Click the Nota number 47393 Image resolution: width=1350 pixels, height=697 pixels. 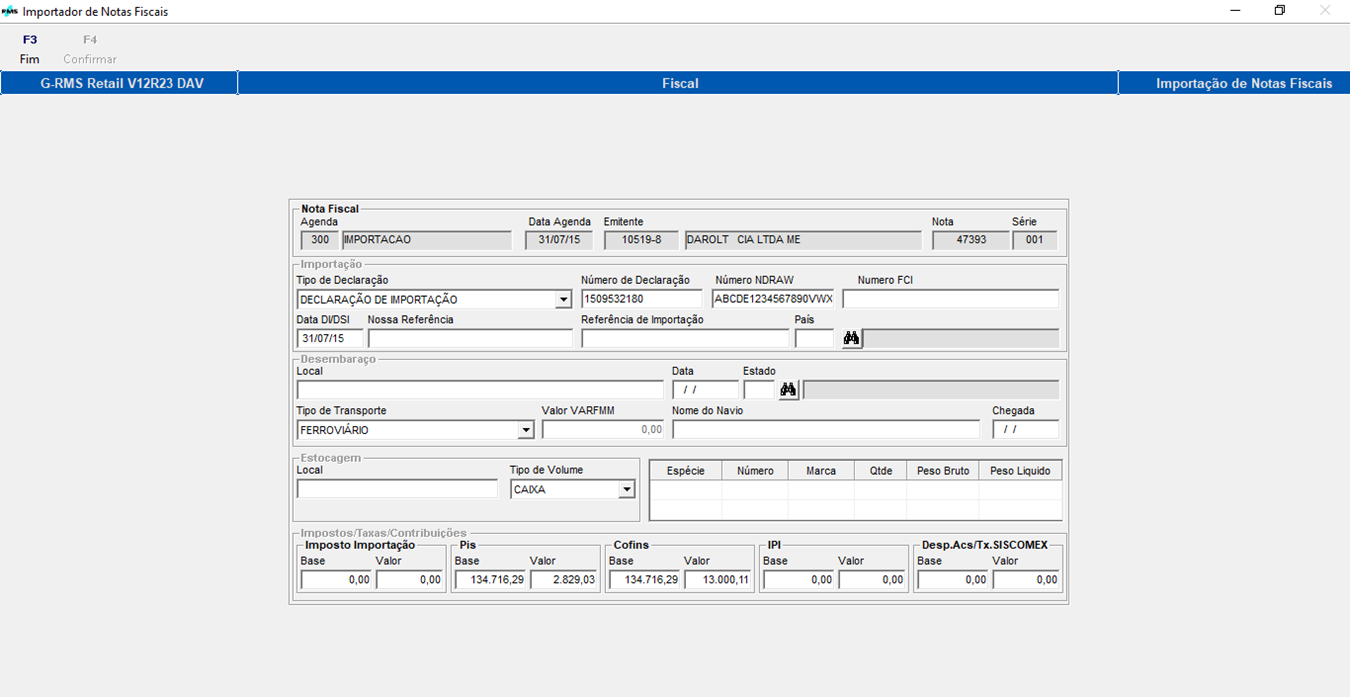[970, 240]
